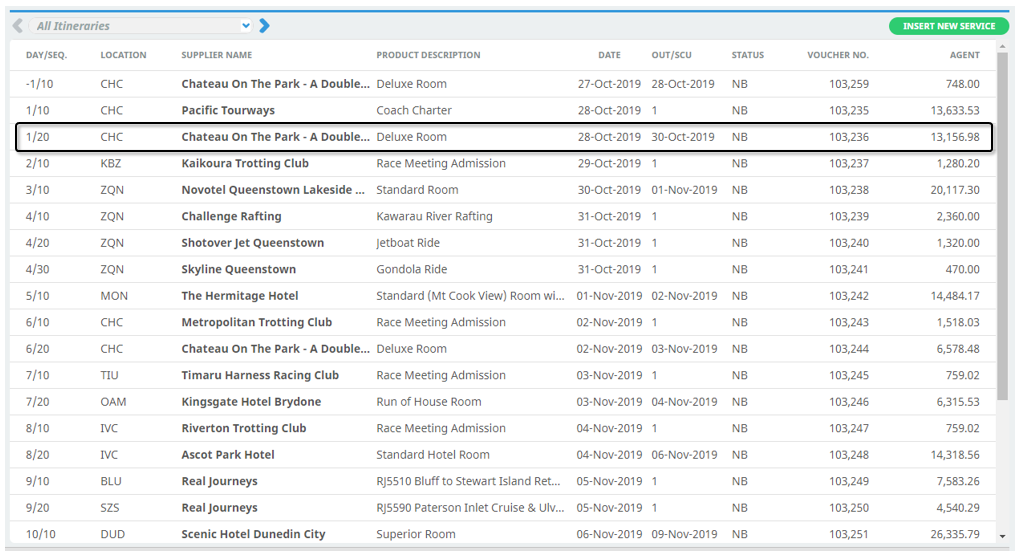Open Ascot Park Hotel service
This screenshot has height=555, width=1020.
pyautogui.click(x=228, y=455)
